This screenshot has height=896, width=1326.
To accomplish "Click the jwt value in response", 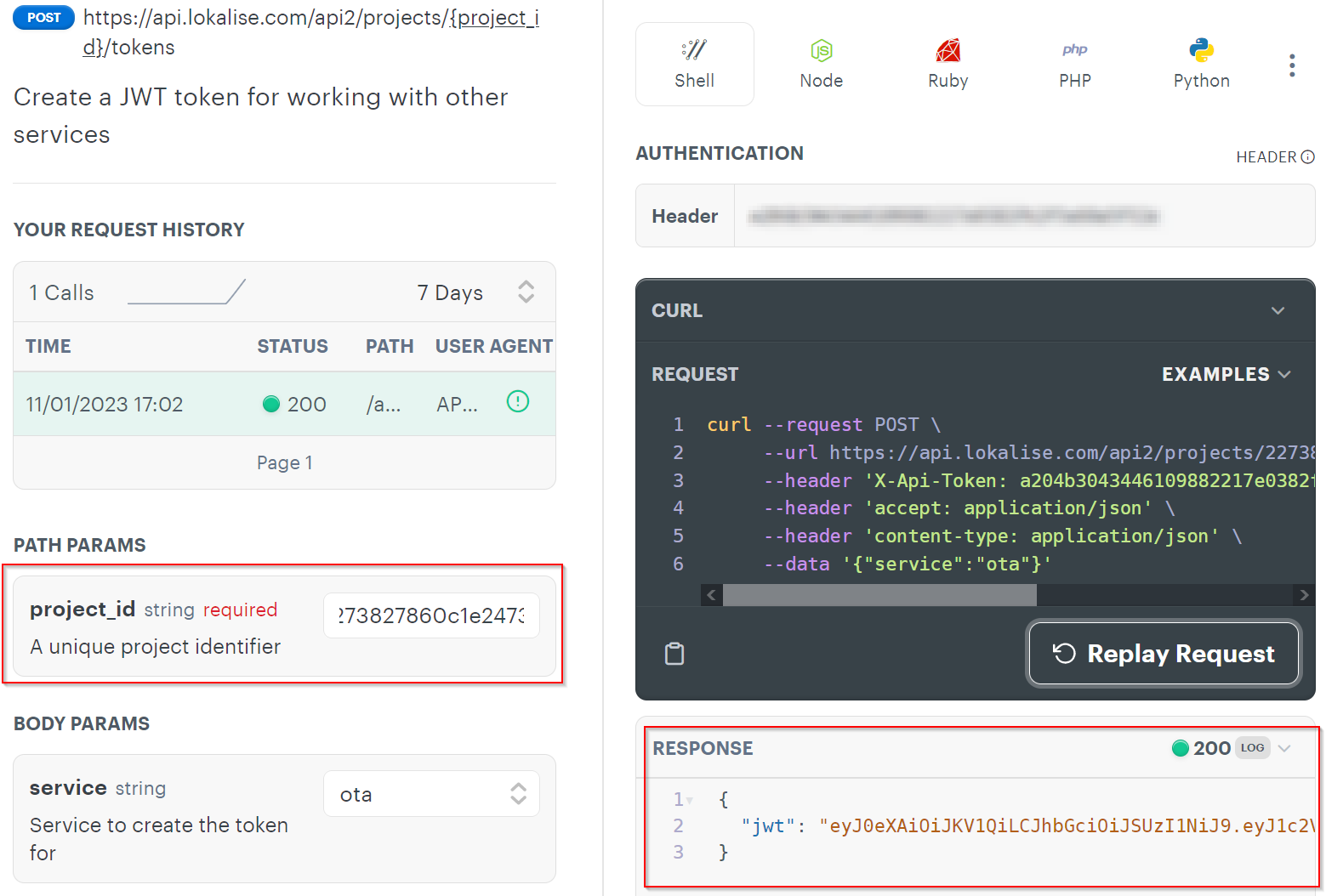I will coord(1067,825).
